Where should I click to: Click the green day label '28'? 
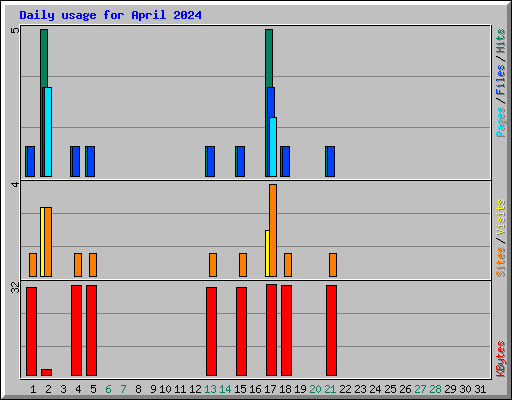[x=435, y=389]
